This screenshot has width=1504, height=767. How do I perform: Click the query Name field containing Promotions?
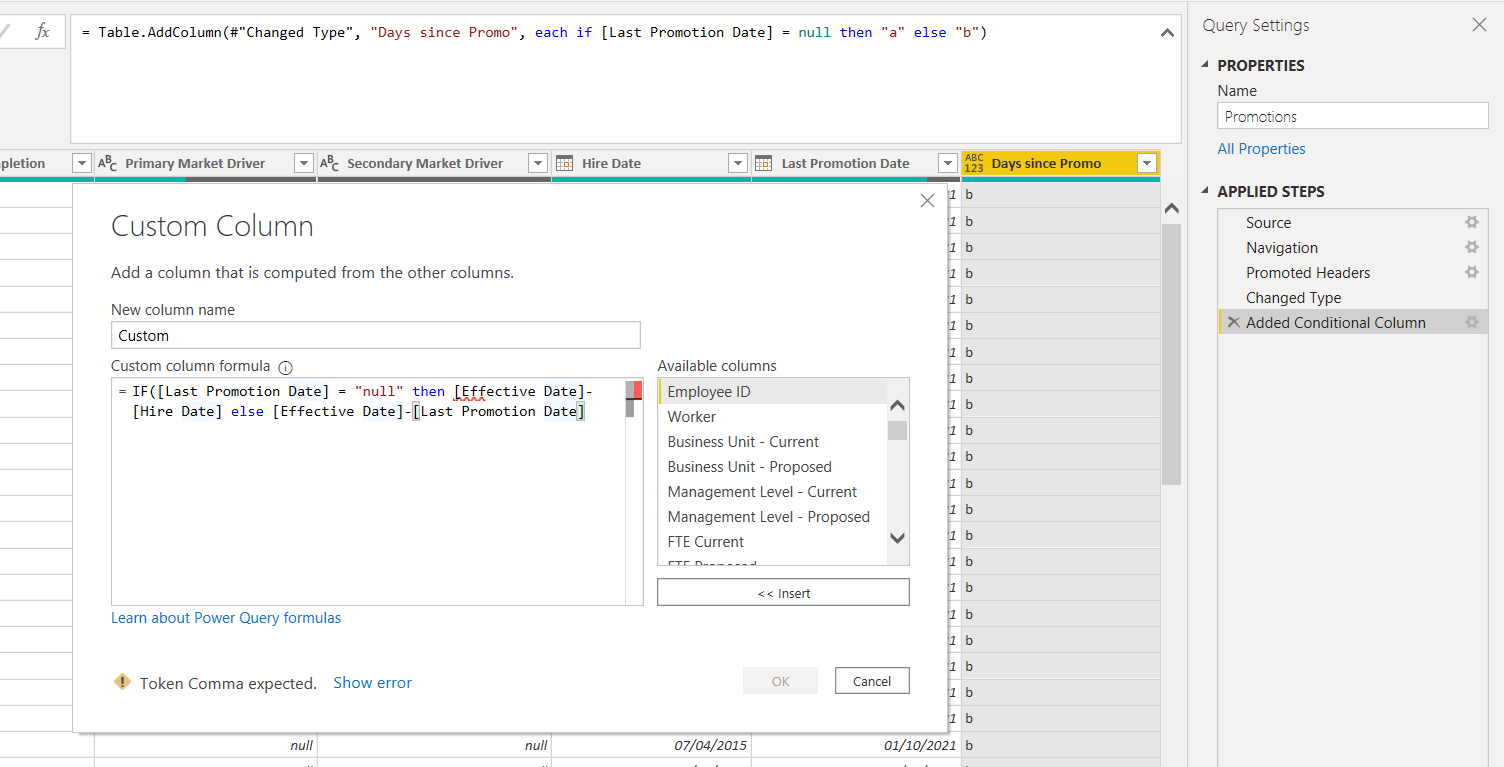[x=1352, y=116]
